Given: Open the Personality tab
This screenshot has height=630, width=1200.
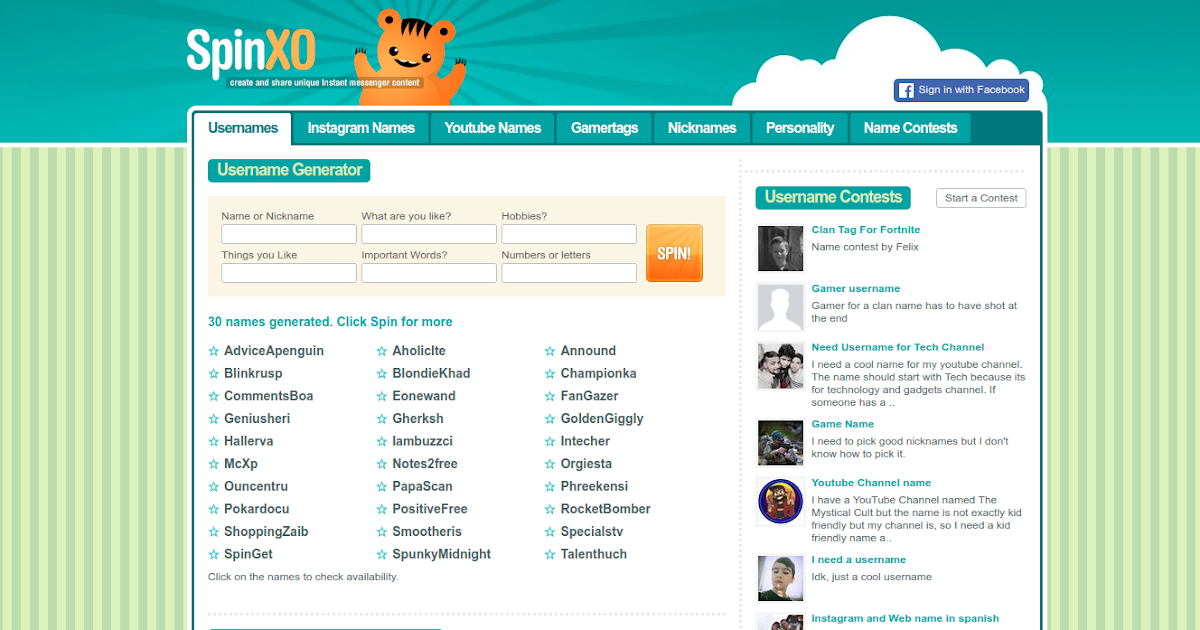Looking at the screenshot, I should pos(800,128).
